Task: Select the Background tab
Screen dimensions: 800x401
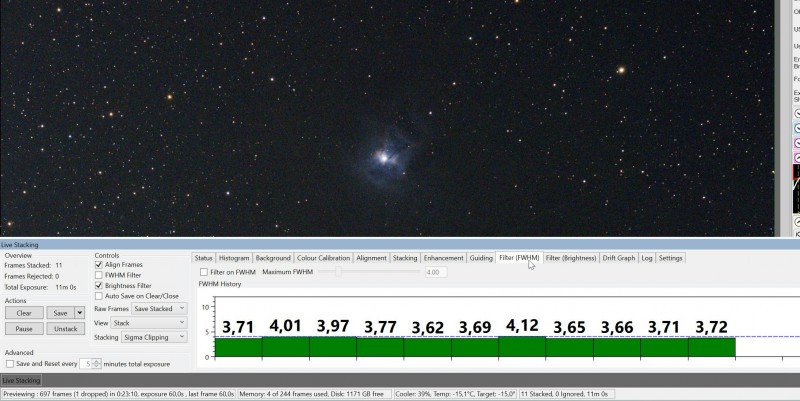Action: click(273, 258)
